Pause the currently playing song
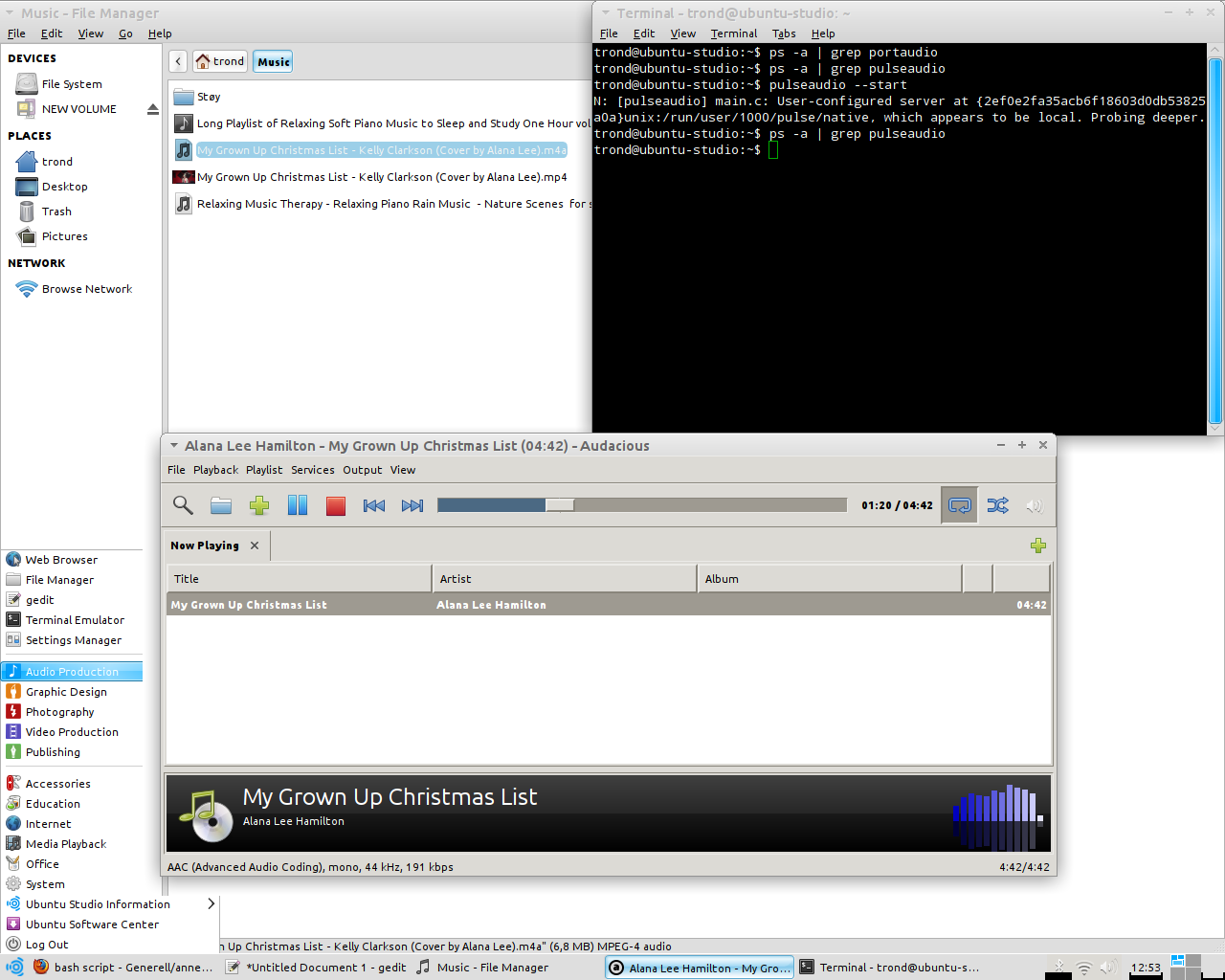This screenshot has width=1225, height=980. (298, 505)
